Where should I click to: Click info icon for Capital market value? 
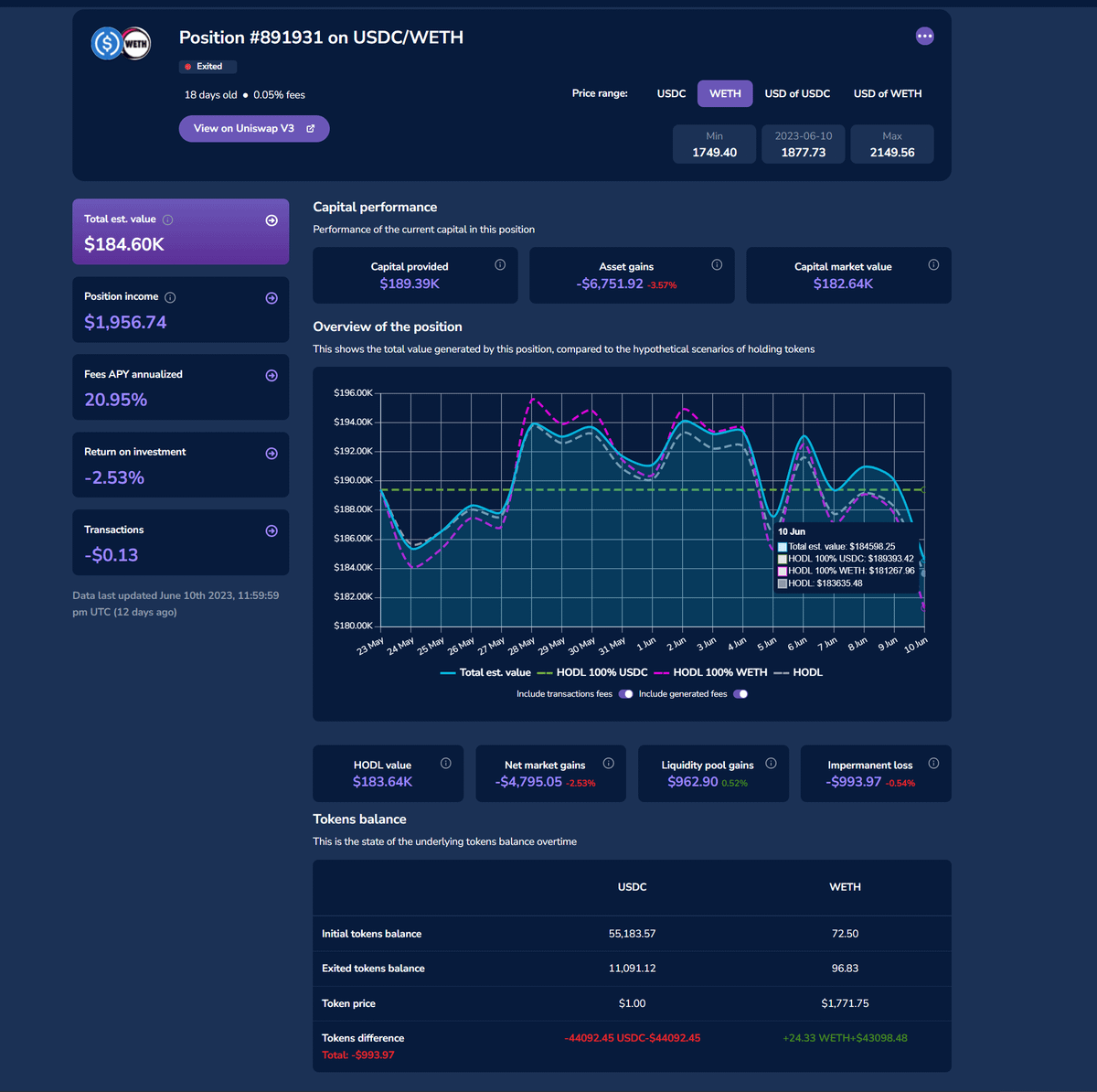[x=933, y=265]
